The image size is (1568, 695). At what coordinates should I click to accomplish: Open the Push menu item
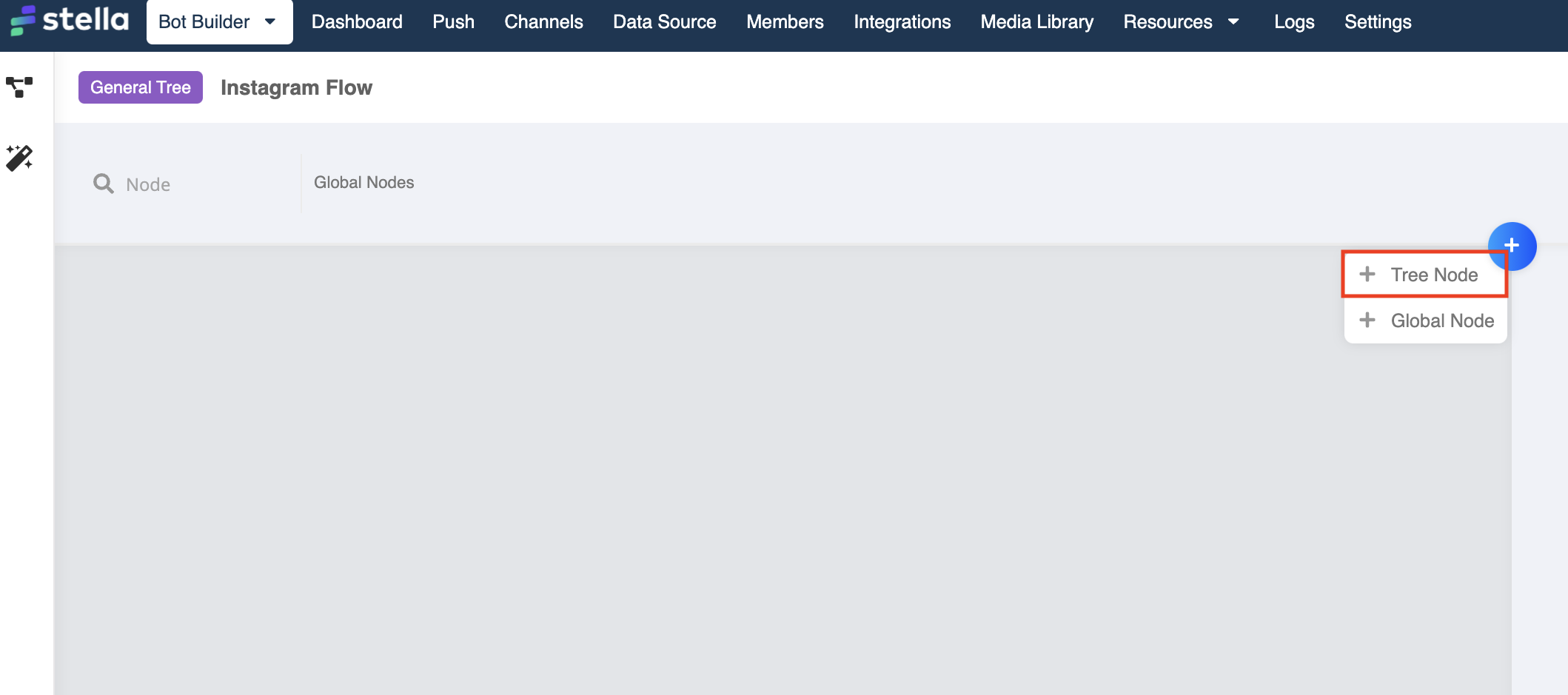pyautogui.click(x=453, y=21)
